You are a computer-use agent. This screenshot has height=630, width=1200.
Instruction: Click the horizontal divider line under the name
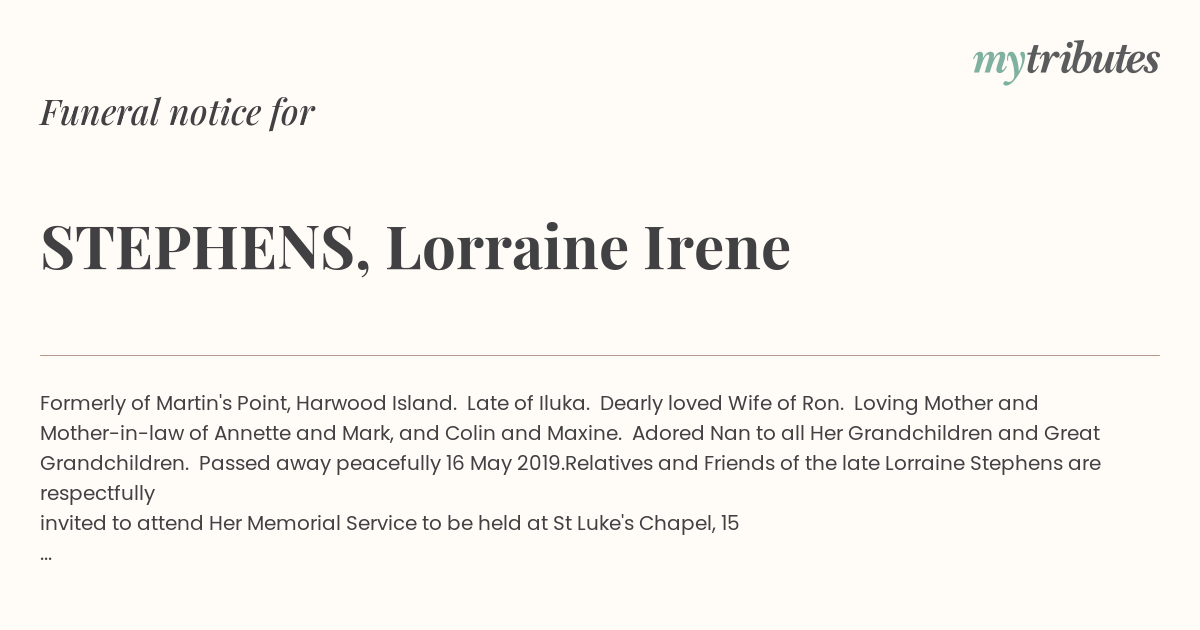(x=600, y=355)
